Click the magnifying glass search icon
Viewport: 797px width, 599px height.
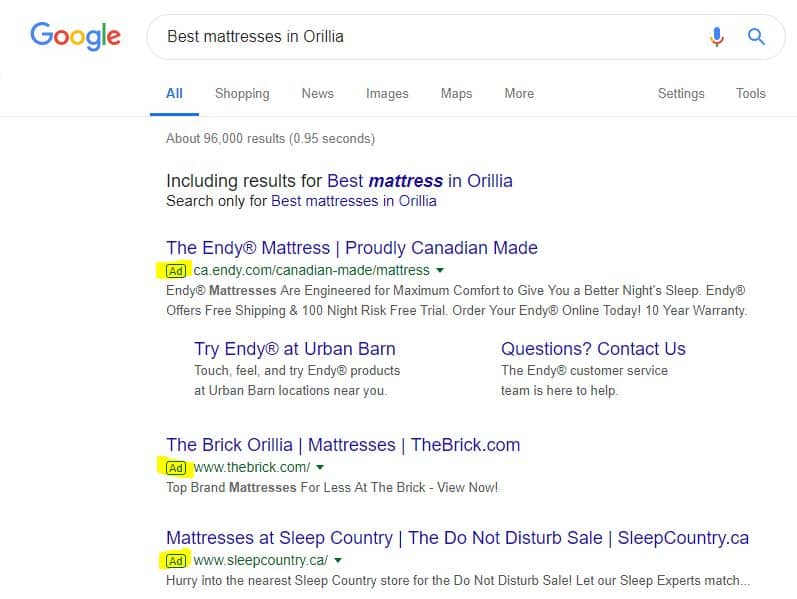(756, 37)
